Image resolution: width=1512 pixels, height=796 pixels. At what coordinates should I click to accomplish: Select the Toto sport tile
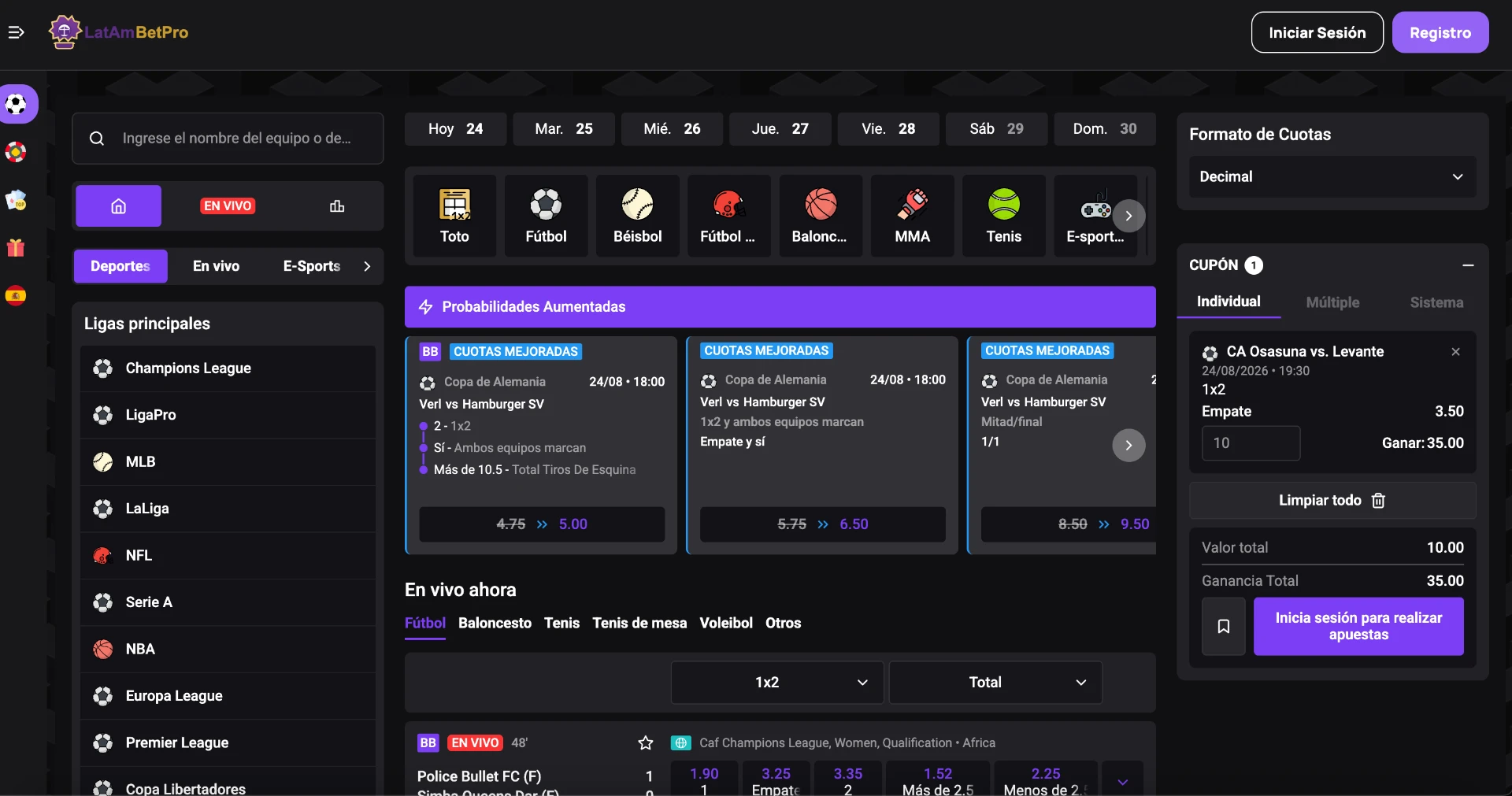[454, 216]
